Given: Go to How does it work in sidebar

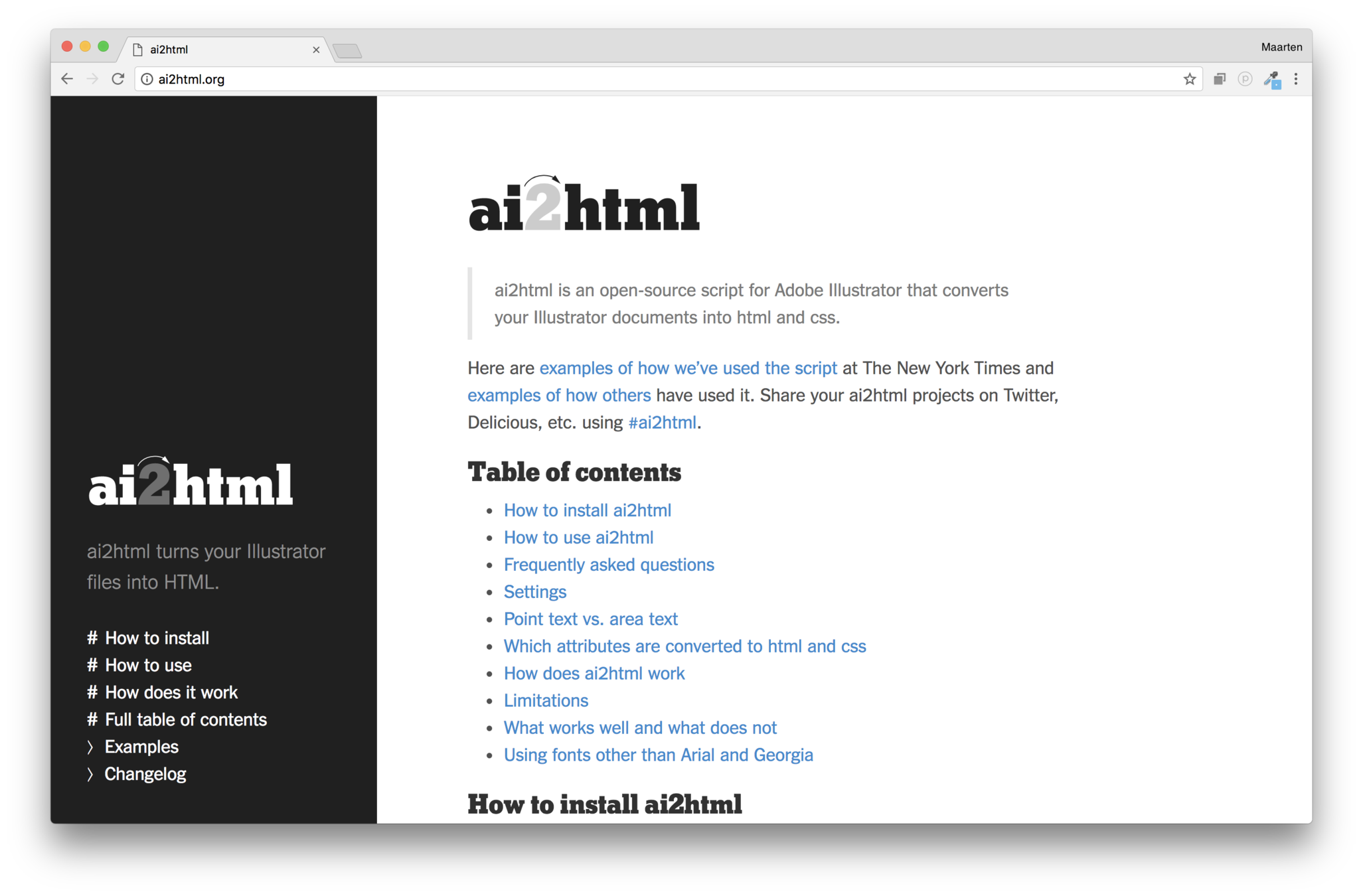Looking at the screenshot, I should [171, 692].
